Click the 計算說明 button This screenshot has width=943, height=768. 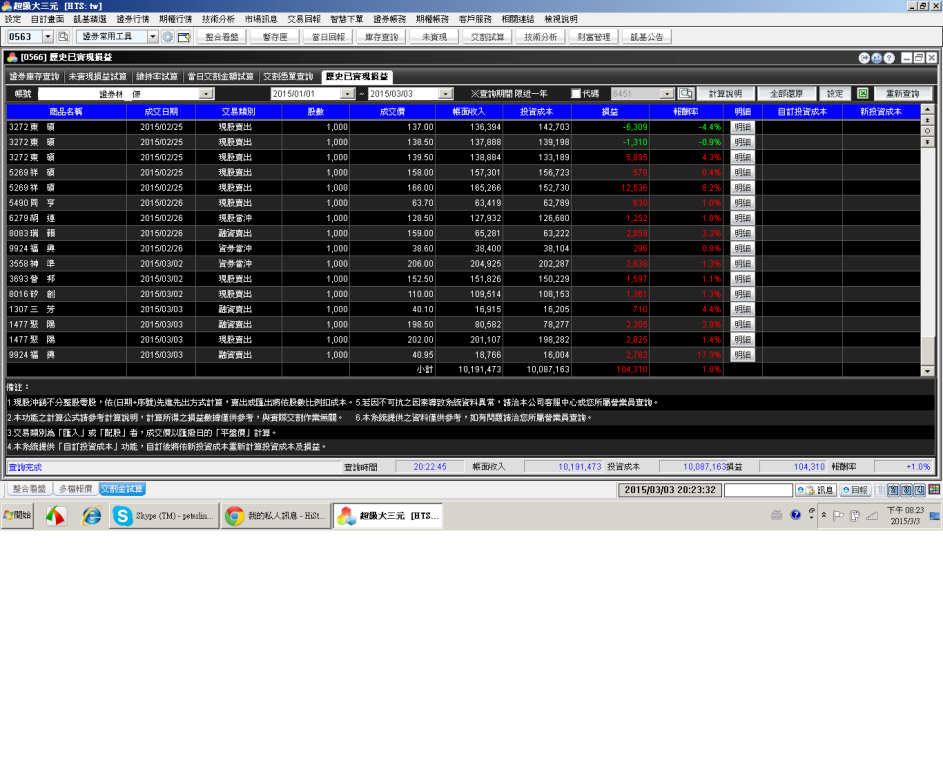[x=725, y=93]
